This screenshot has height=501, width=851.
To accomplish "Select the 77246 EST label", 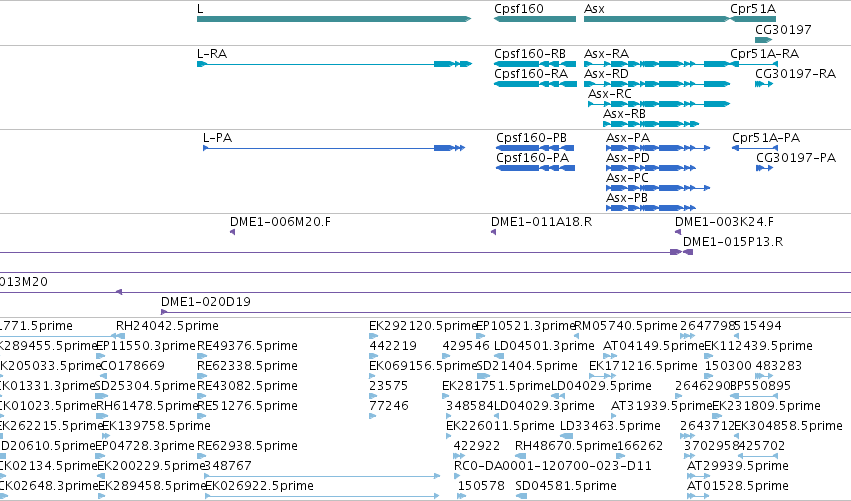I will point(389,407).
